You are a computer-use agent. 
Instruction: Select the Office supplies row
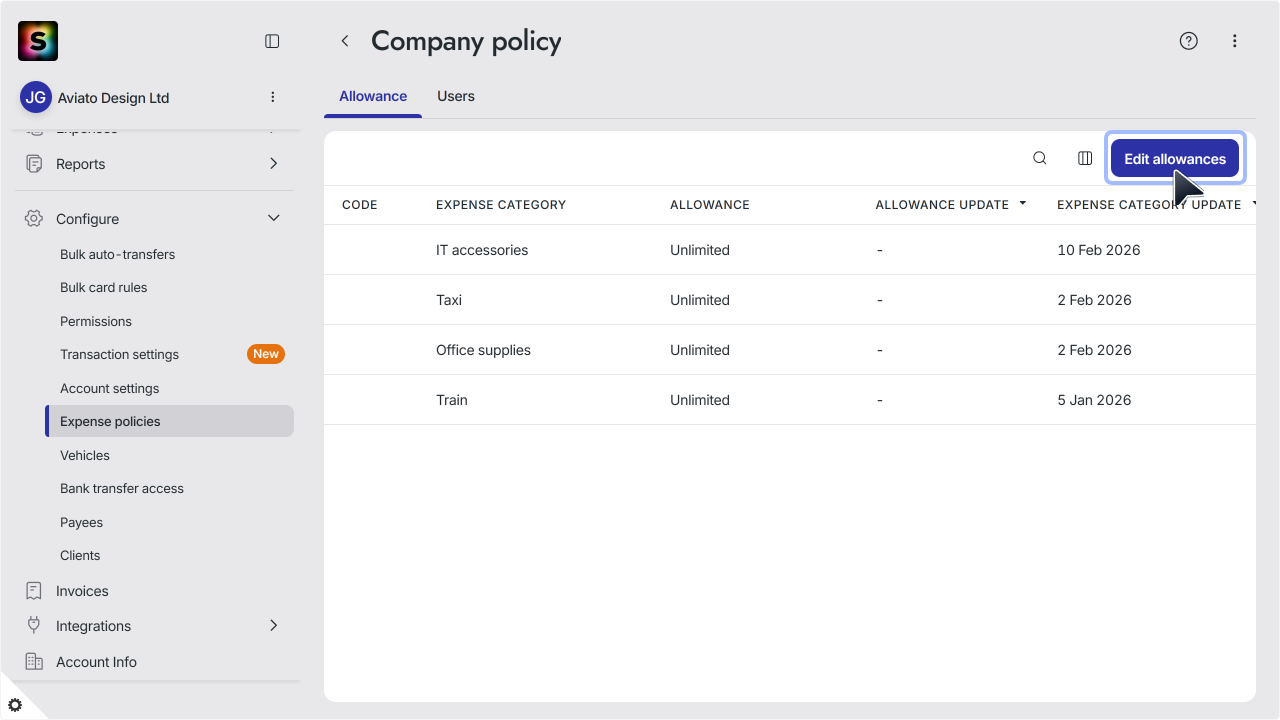pyautogui.click(x=790, y=350)
